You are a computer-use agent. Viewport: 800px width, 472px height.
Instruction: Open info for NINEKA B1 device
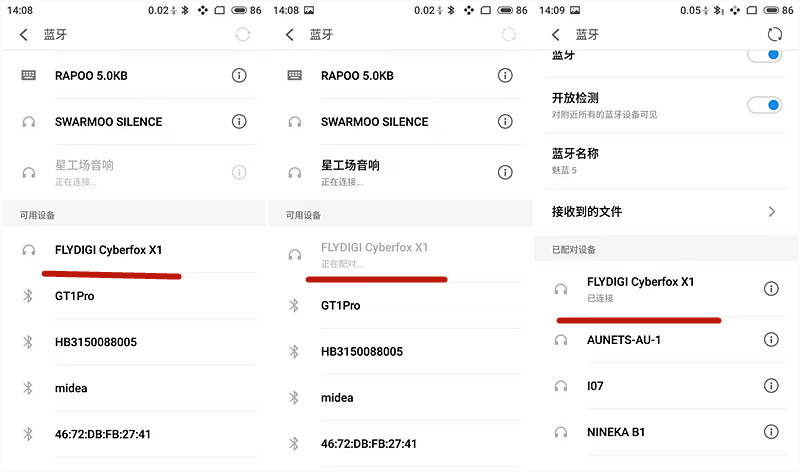point(771,432)
